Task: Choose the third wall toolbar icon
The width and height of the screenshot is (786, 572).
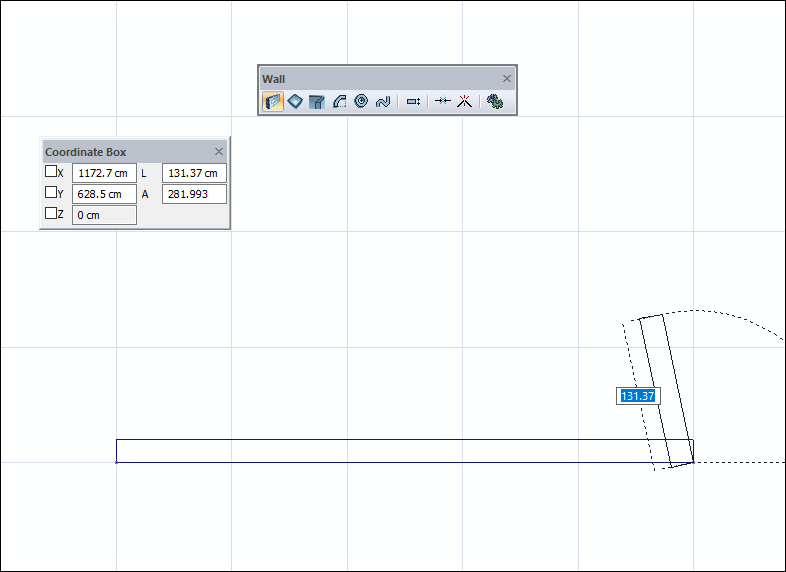Action: pyautogui.click(x=317, y=102)
